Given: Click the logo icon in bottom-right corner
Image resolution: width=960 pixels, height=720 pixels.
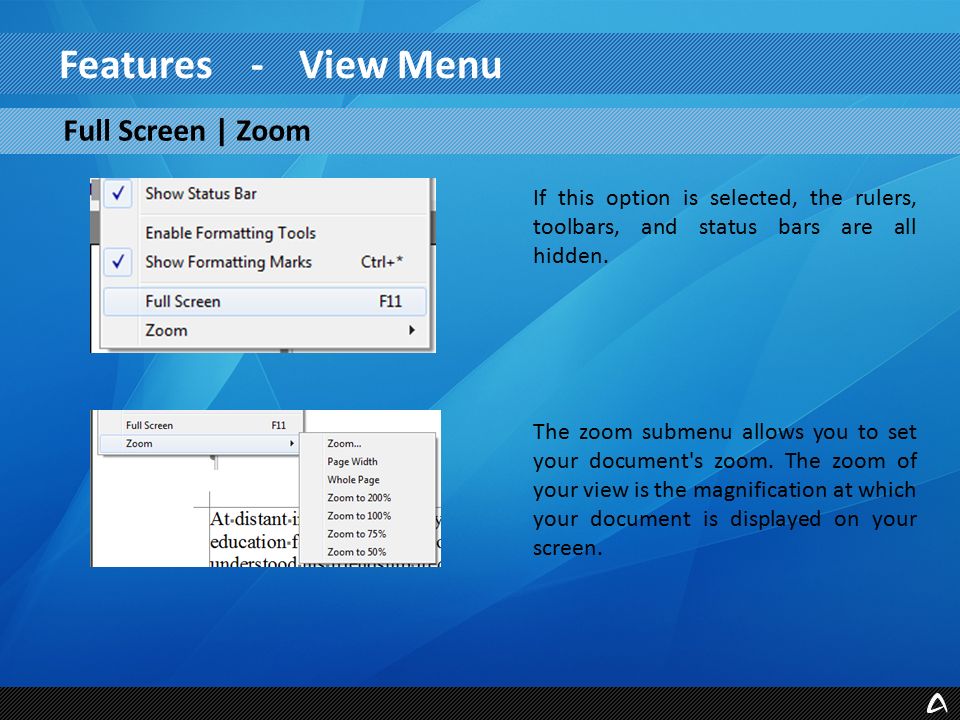Looking at the screenshot, I should 937,704.
